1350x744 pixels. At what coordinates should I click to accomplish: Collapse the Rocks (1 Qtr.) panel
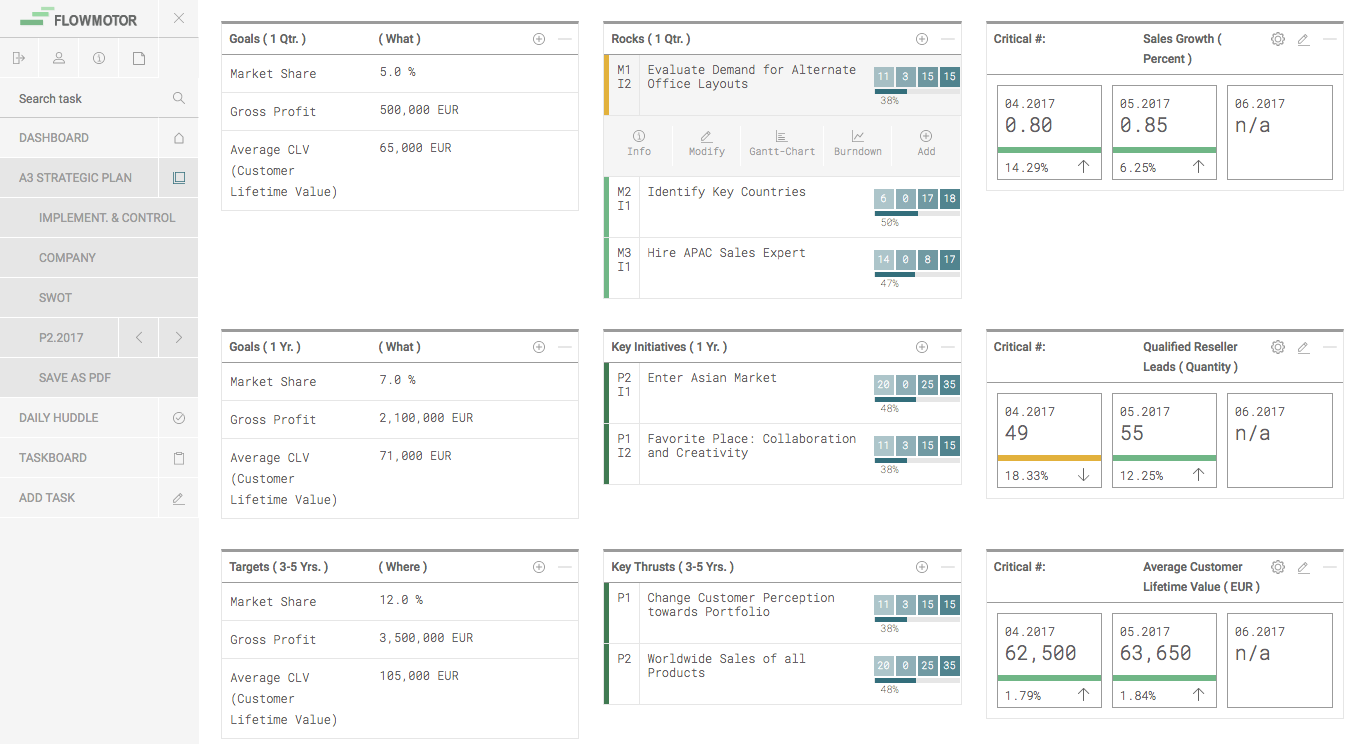click(948, 39)
